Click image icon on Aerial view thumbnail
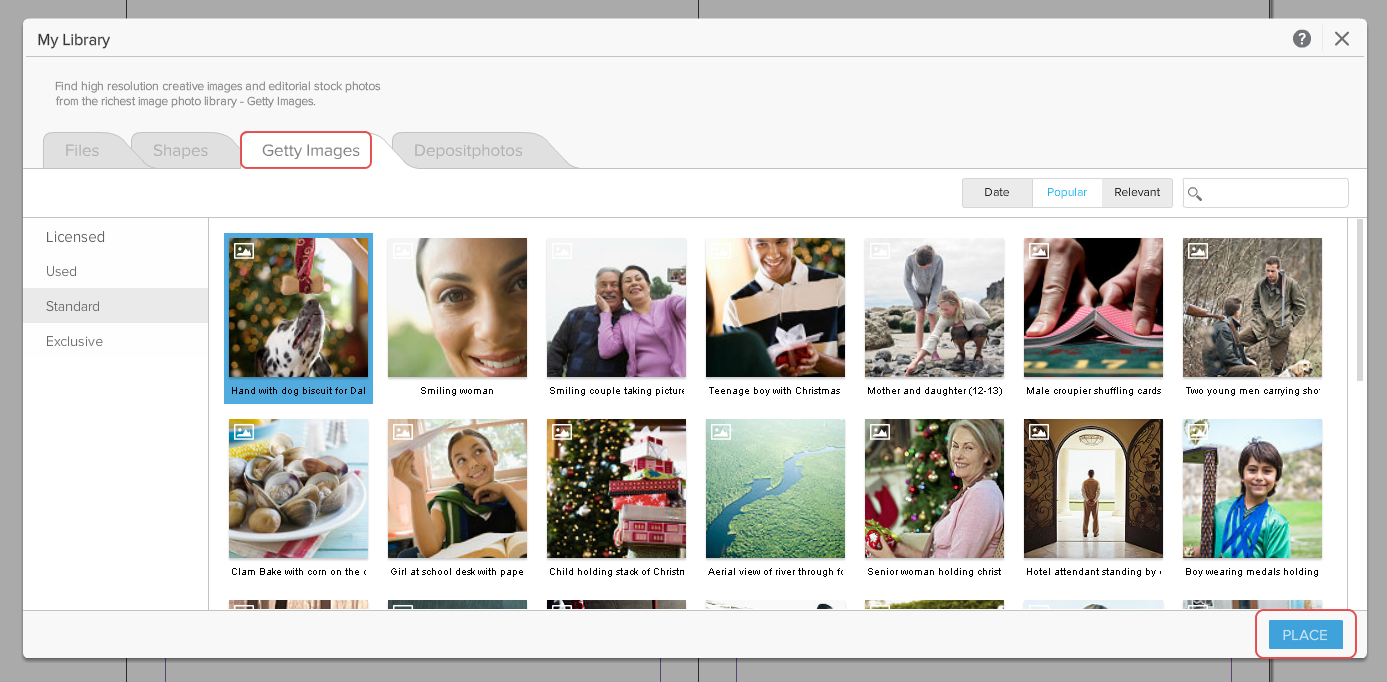The height and width of the screenshot is (682, 1387). pyautogui.click(x=721, y=432)
